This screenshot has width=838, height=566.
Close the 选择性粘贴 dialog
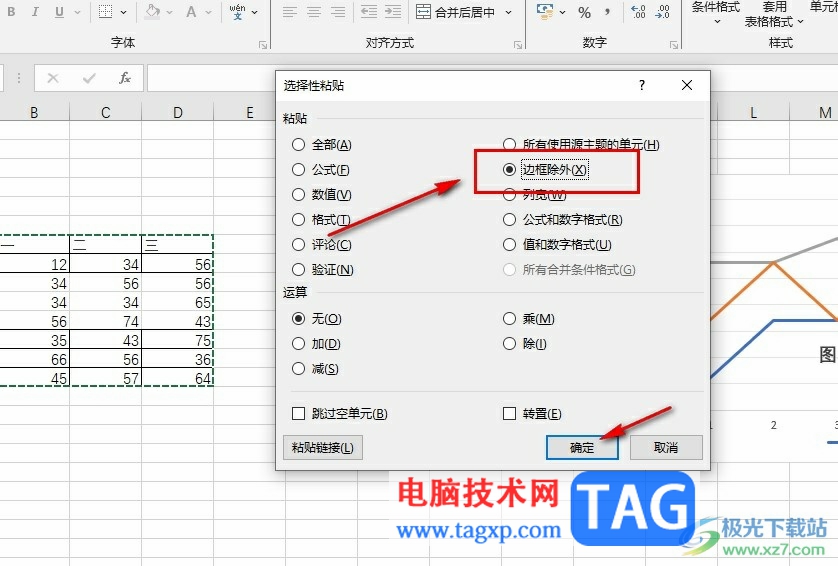click(x=687, y=86)
